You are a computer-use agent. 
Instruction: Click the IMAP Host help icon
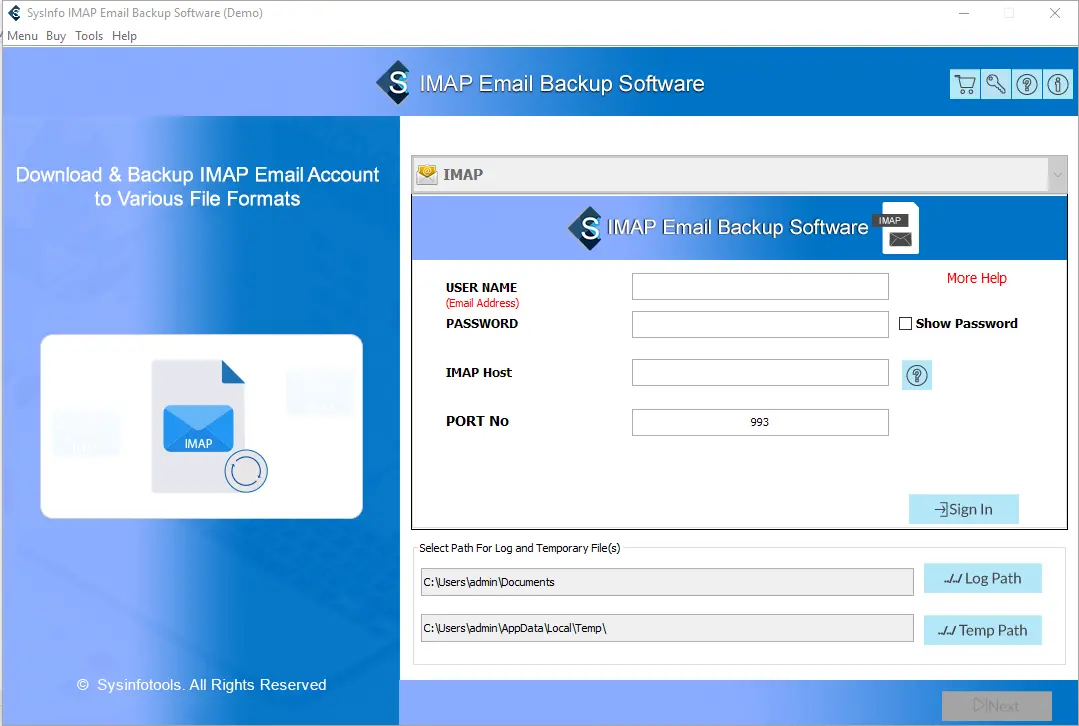(916, 375)
